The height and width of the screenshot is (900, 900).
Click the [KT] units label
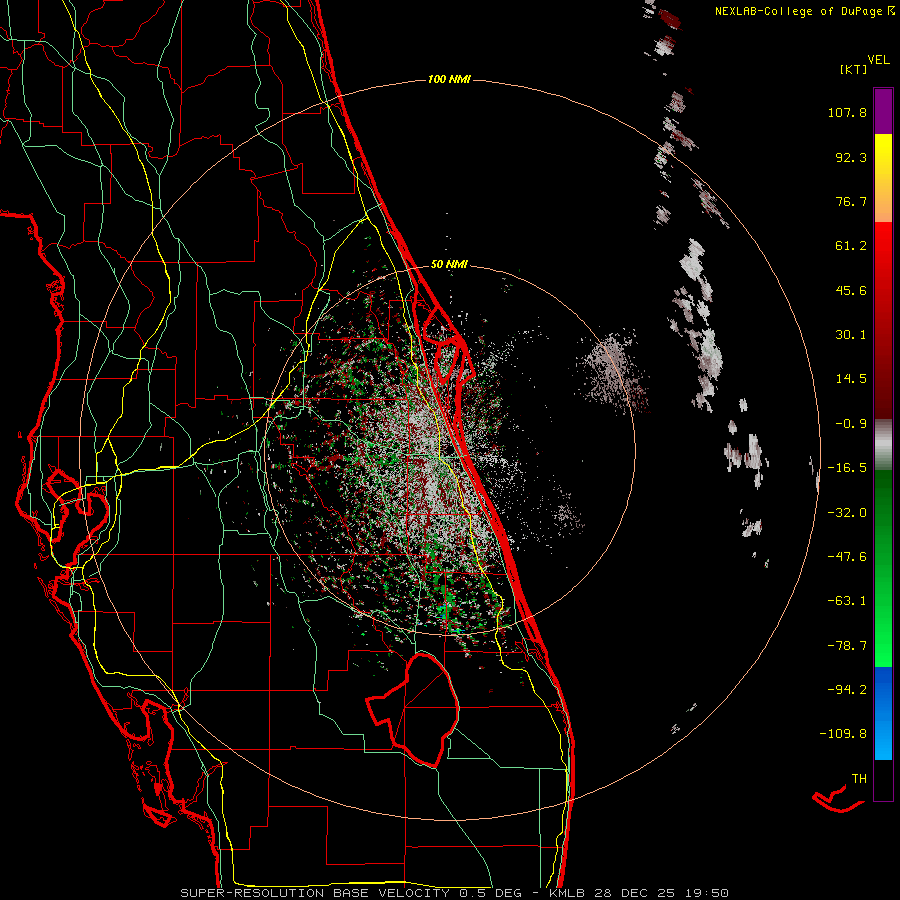(854, 69)
